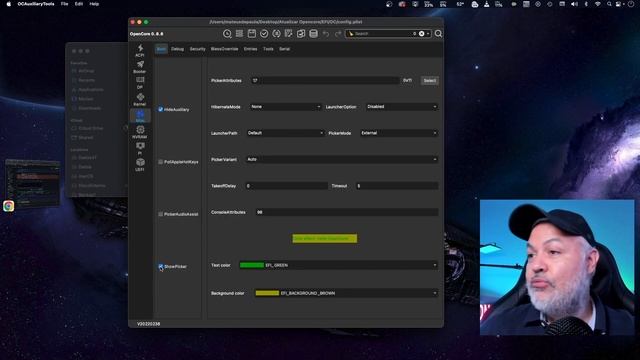Switch to the Debug tab
640x360 pixels.
(177, 49)
